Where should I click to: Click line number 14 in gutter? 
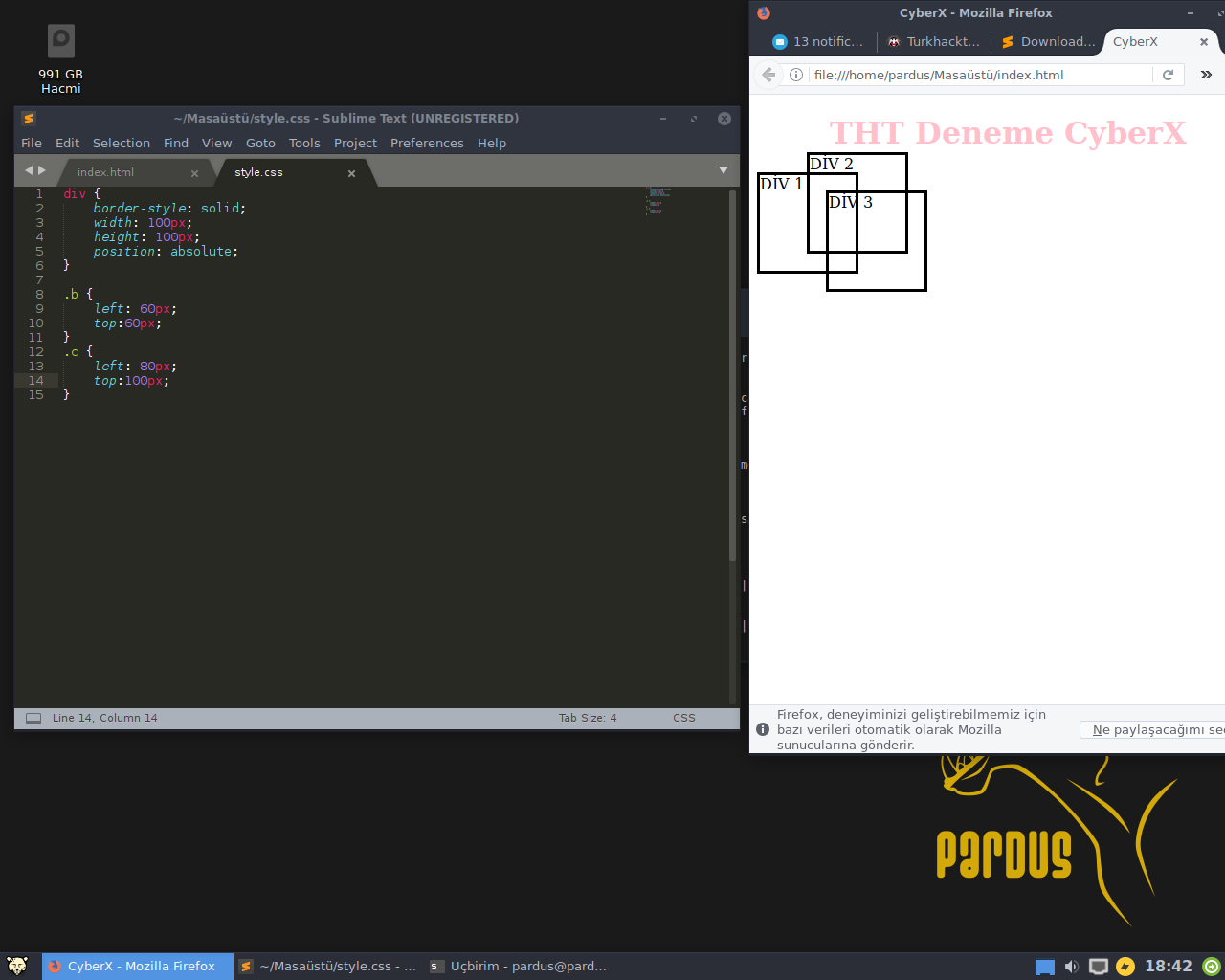point(36,380)
